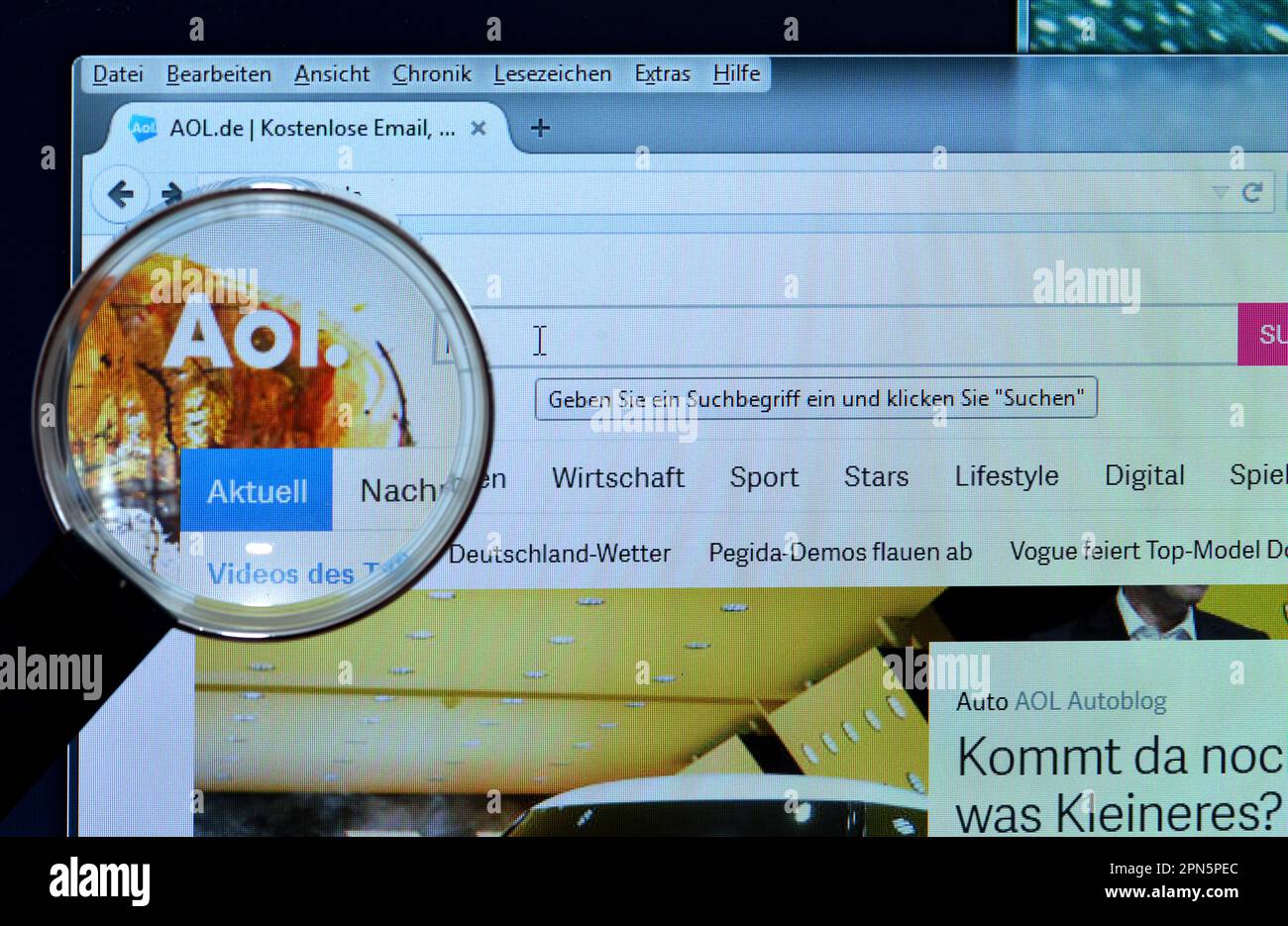Open the Vogue feiert Top-Model link
This screenshot has height=926, width=1288.
(1148, 551)
